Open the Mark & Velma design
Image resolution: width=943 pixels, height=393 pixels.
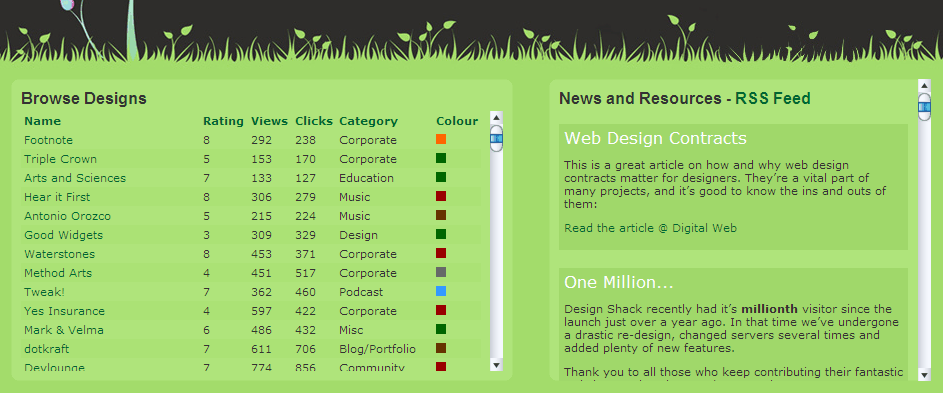coord(64,330)
